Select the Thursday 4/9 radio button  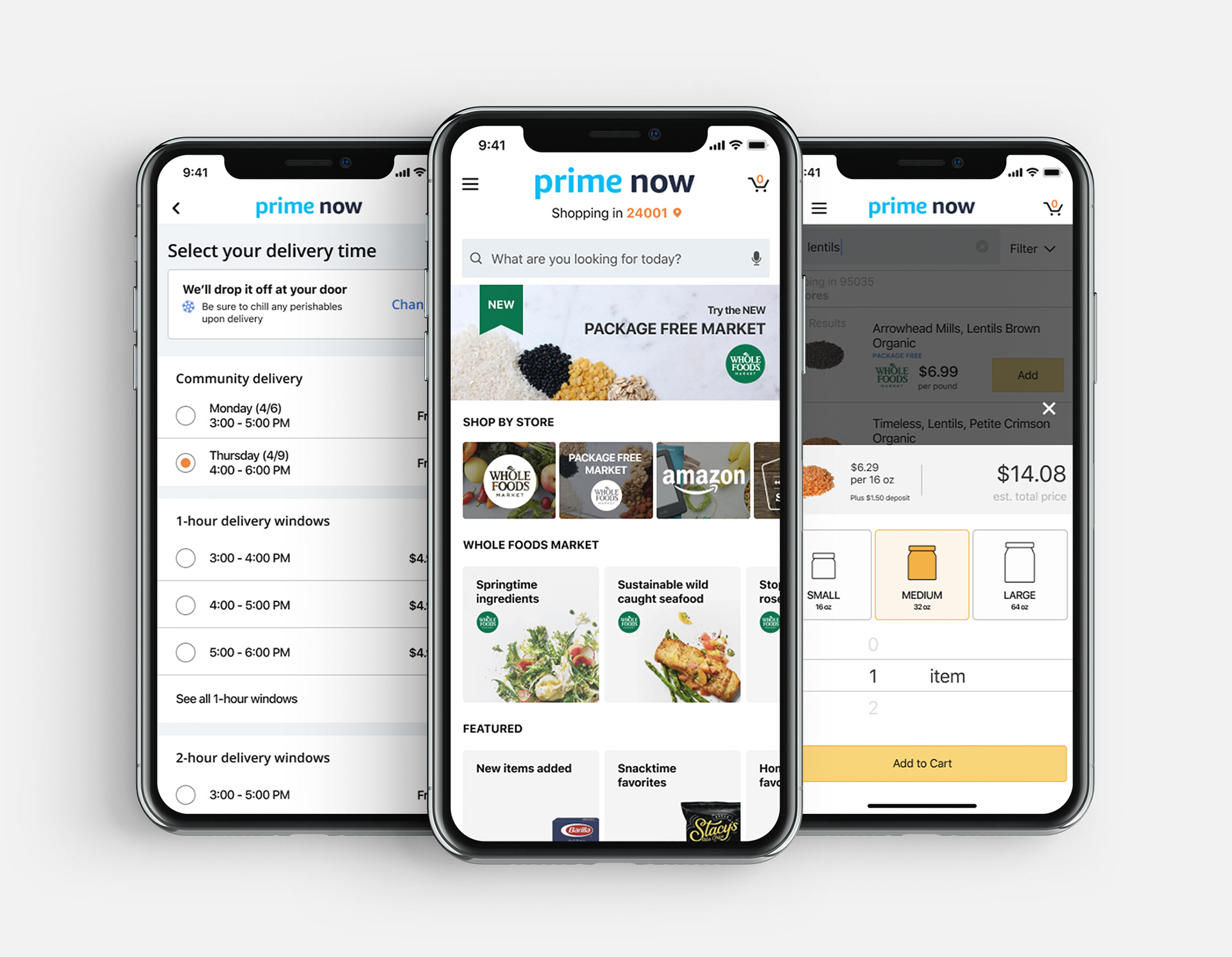tap(185, 462)
